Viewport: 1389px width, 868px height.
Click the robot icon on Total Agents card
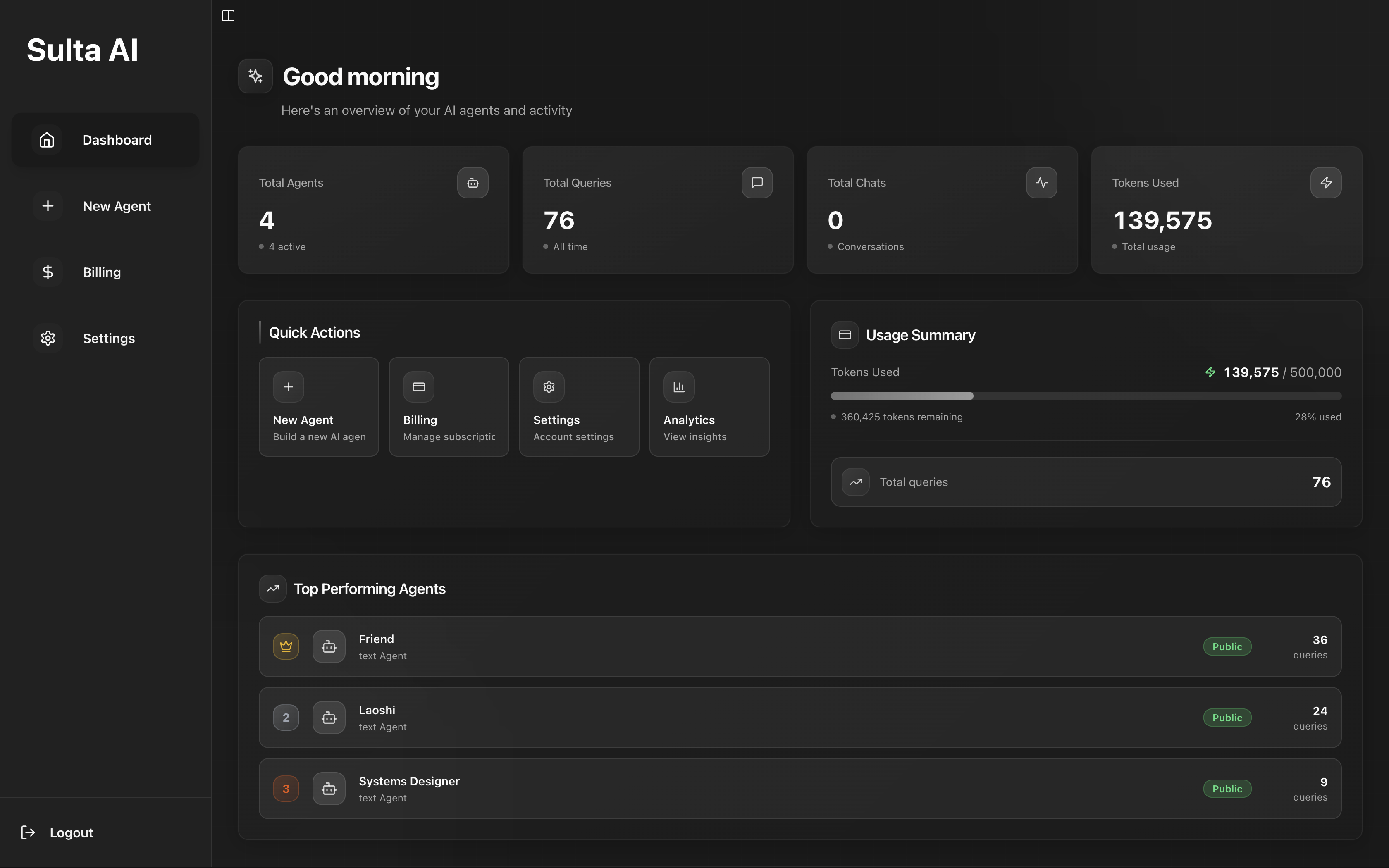click(x=473, y=183)
